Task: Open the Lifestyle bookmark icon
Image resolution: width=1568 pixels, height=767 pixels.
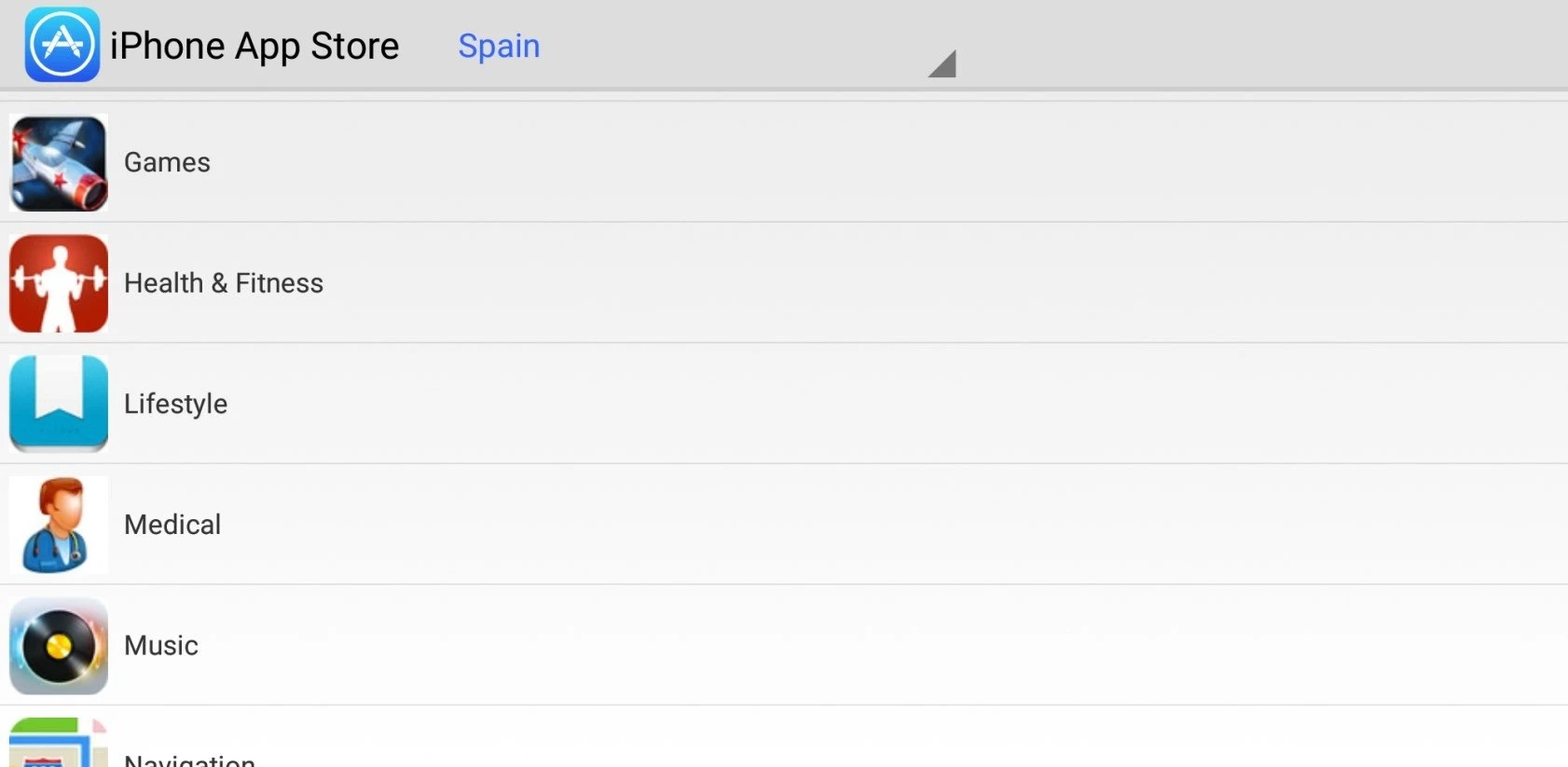Action: (x=59, y=404)
